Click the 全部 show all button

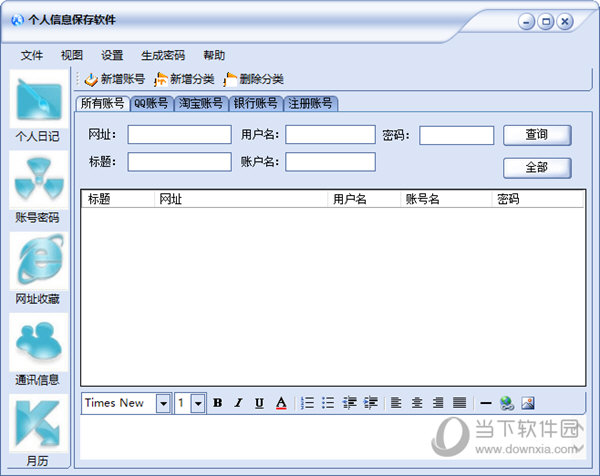(x=537, y=168)
